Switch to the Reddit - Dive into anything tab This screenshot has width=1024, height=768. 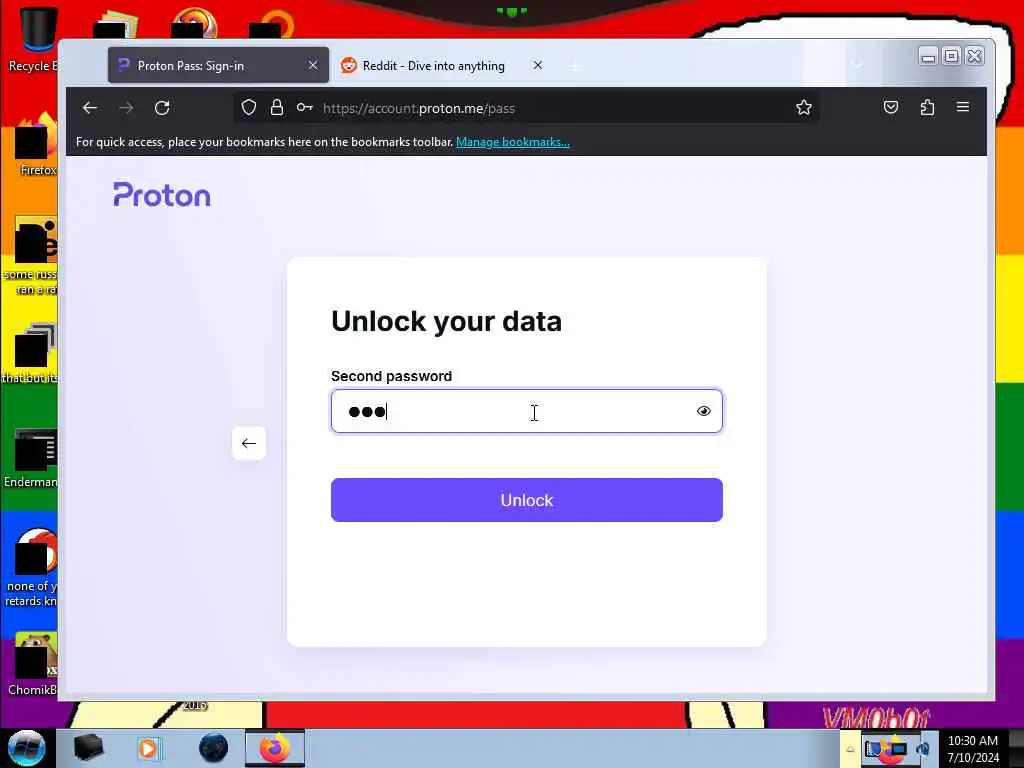[x=434, y=65]
